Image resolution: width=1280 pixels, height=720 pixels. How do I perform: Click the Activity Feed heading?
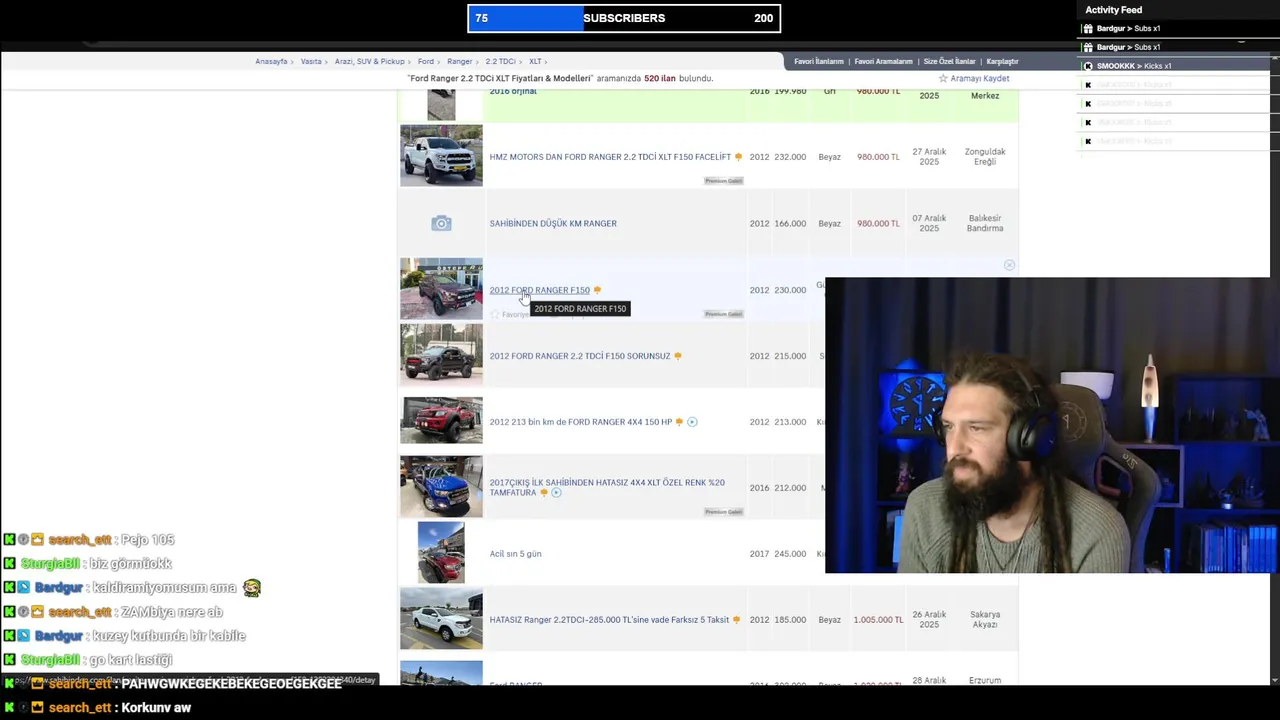pyautogui.click(x=1113, y=10)
